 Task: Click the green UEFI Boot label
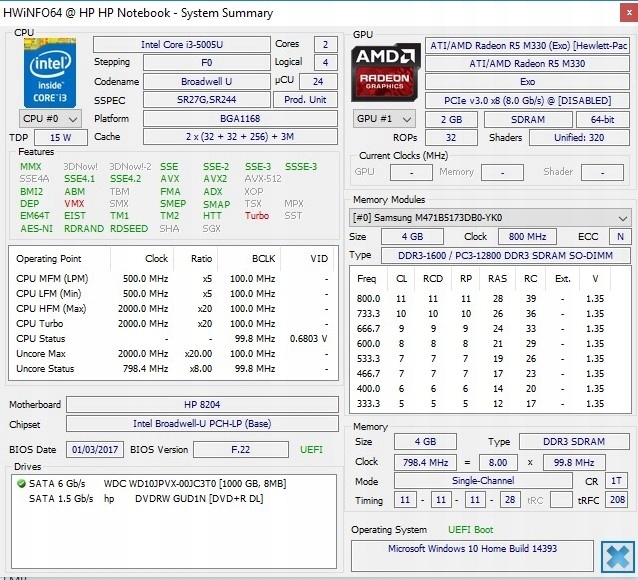tap(470, 530)
